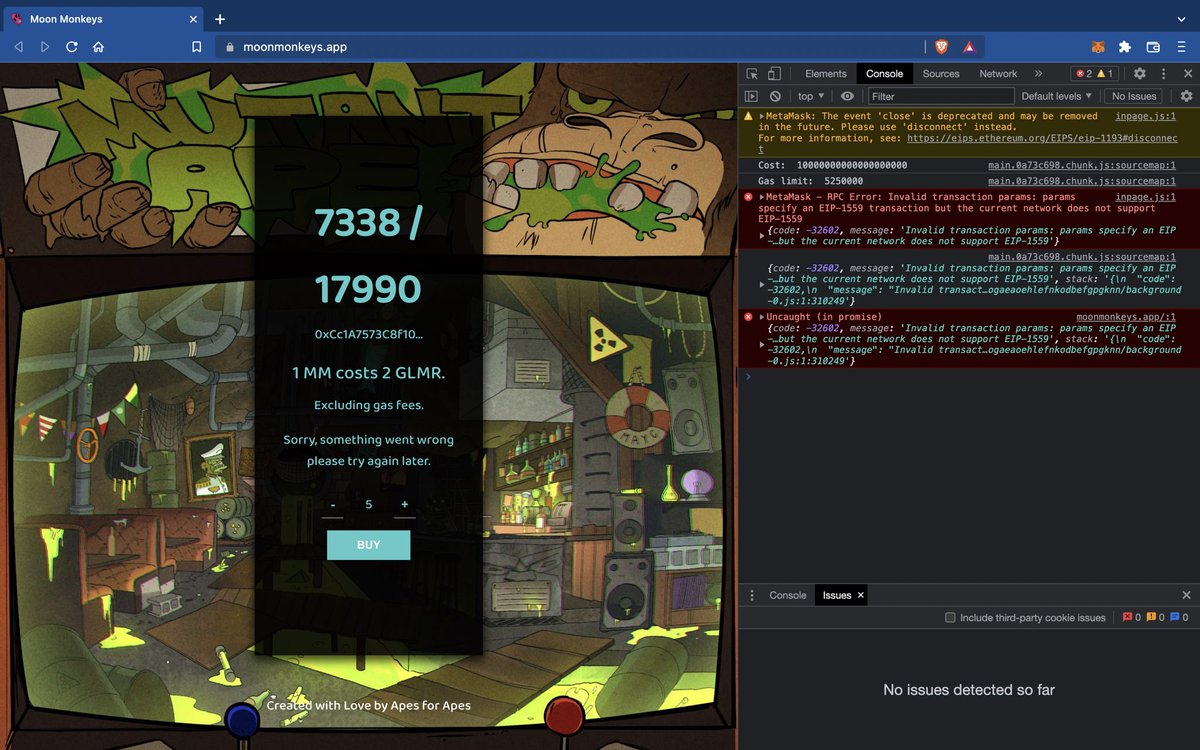1200x750 pixels.
Task: Open console settings gear next to No Issues
Action: (1186, 96)
